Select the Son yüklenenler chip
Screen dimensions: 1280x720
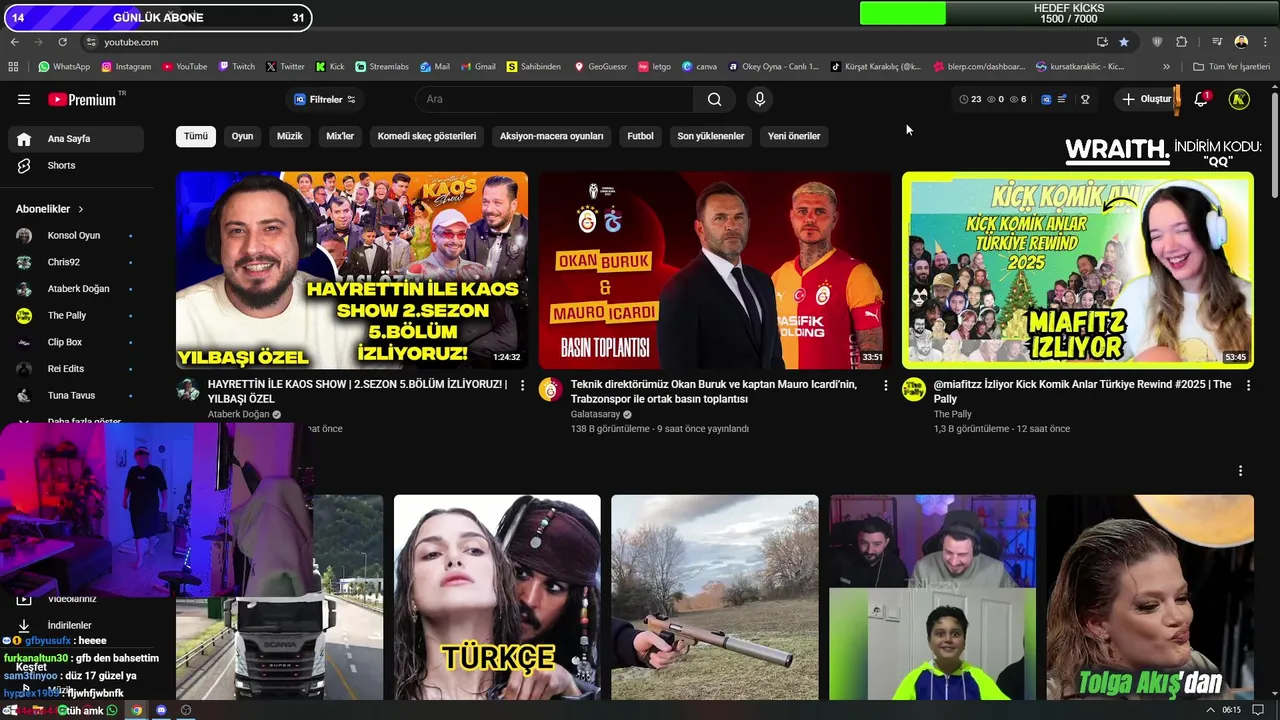click(711, 136)
